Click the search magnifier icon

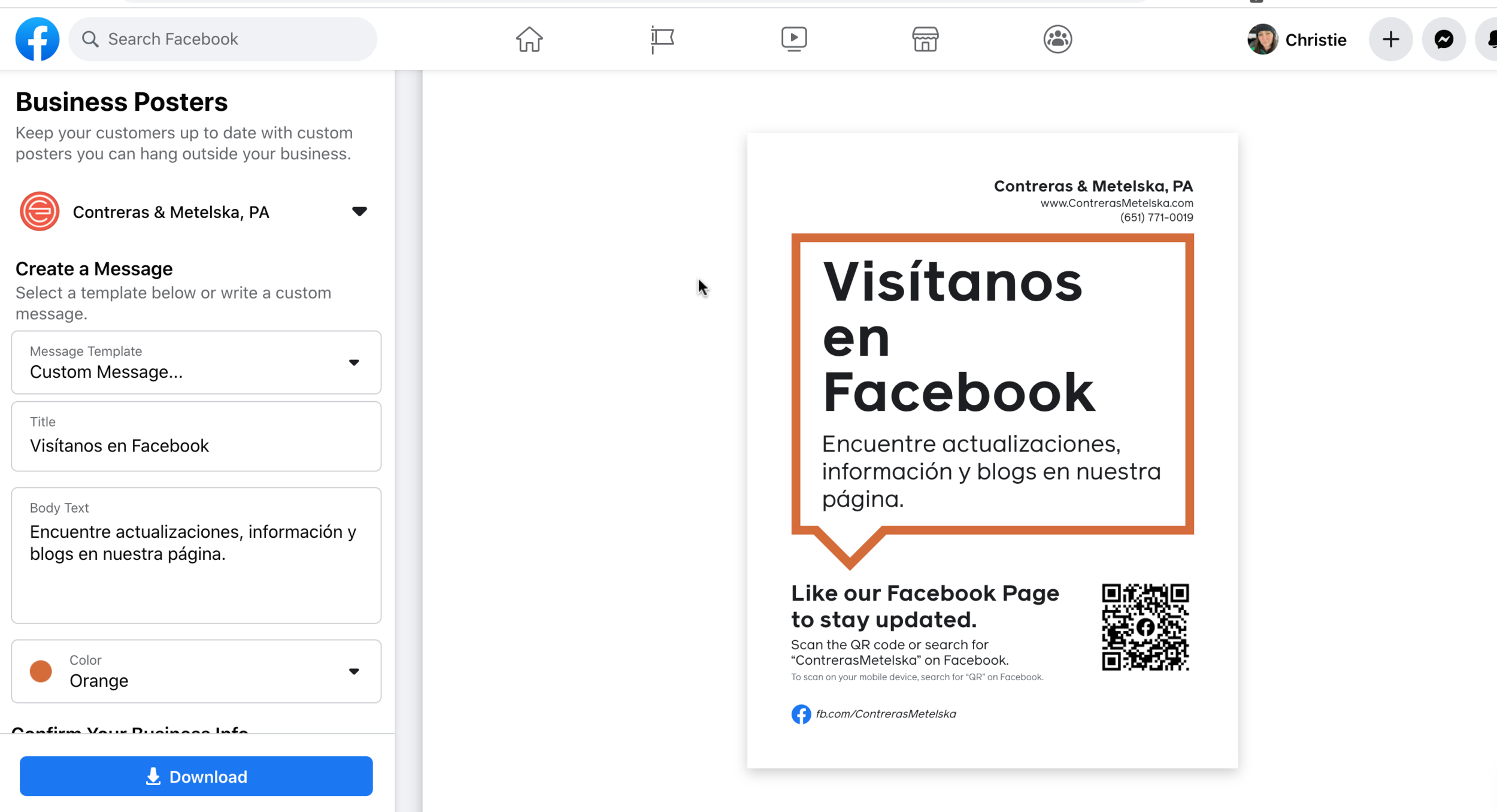pyautogui.click(x=90, y=39)
